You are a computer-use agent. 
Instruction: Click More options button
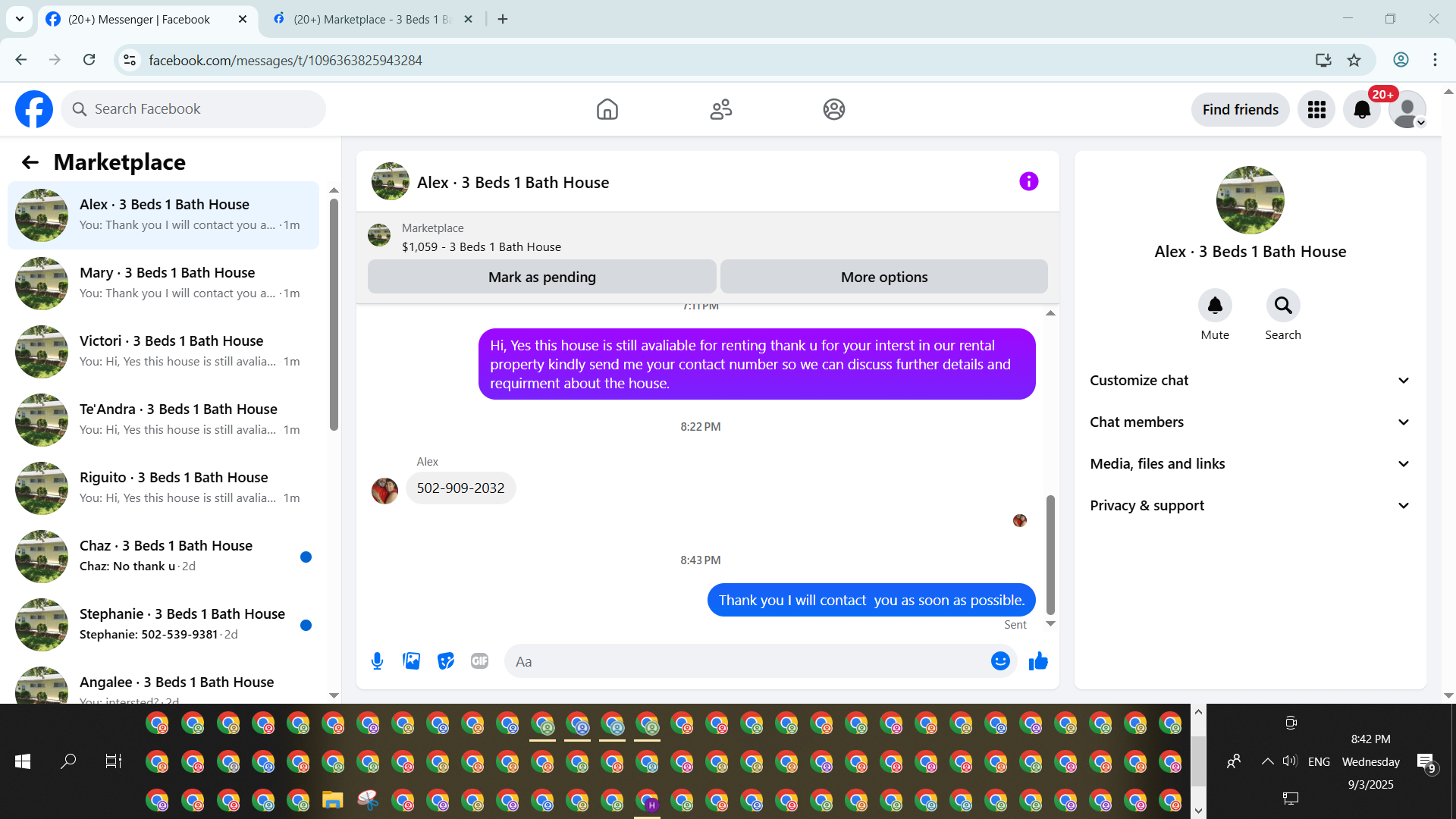[884, 277]
